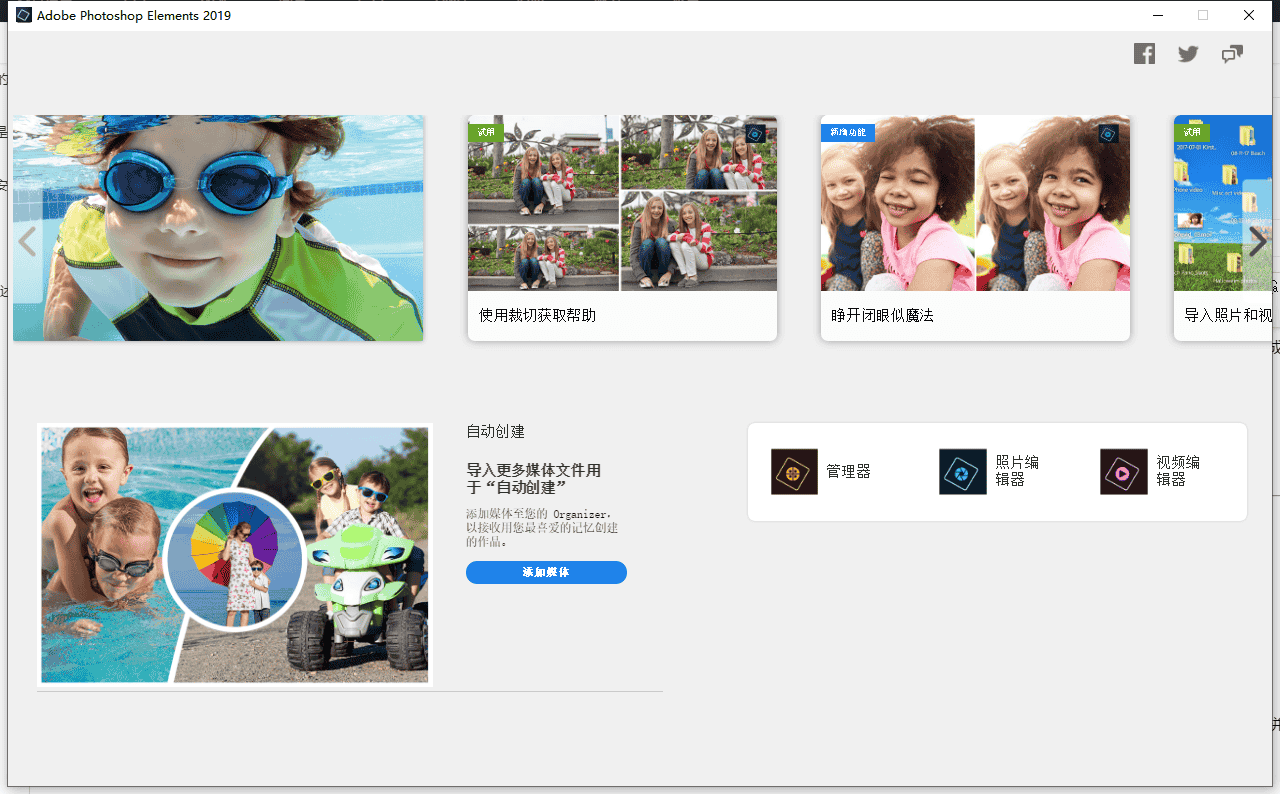Screen dimensions: 1280x794
Task: Advance carousel with the right arrow
Action: [1257, 241]
